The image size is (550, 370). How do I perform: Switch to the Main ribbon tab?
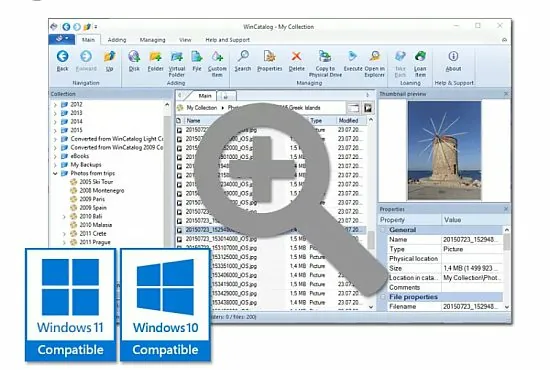coord(88,40)
